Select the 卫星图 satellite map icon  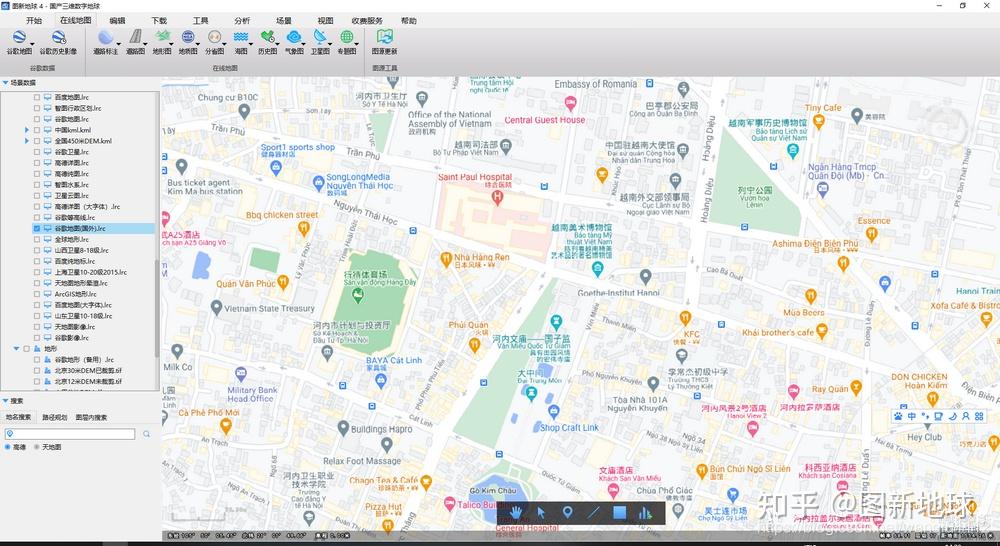coord(320,37)
